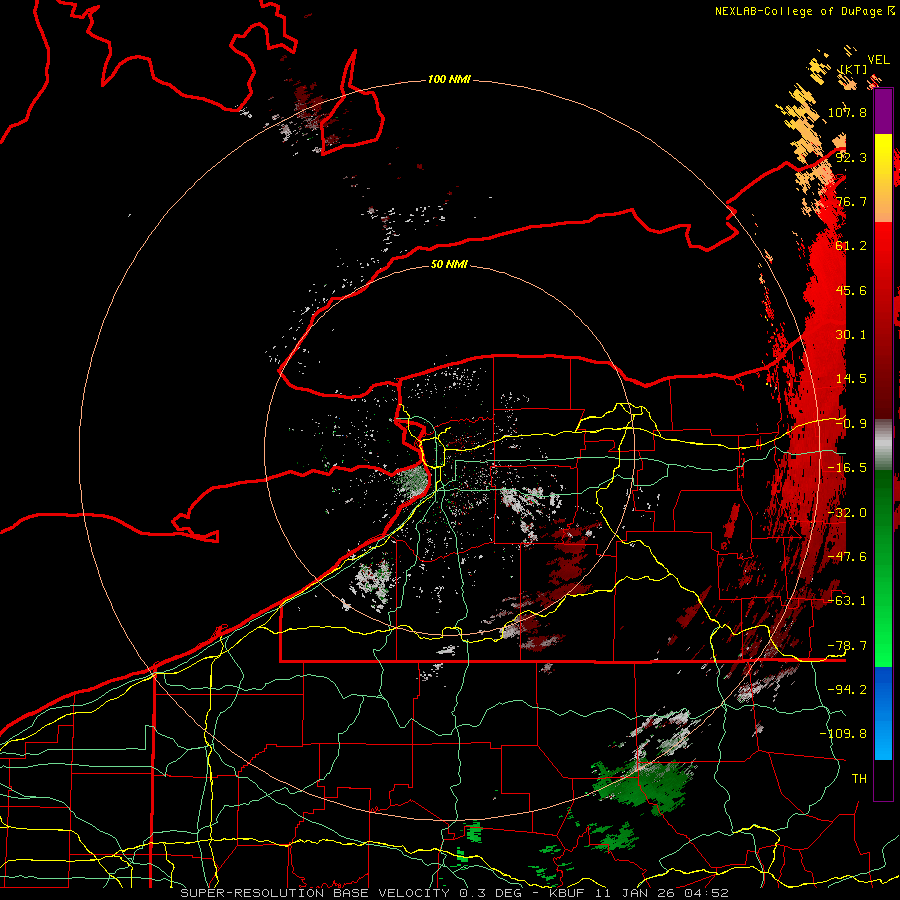Click the -109.8 value on velocity scale
Image resolution: width=900 pixels, height=900 pixels.
click(843, 734)
